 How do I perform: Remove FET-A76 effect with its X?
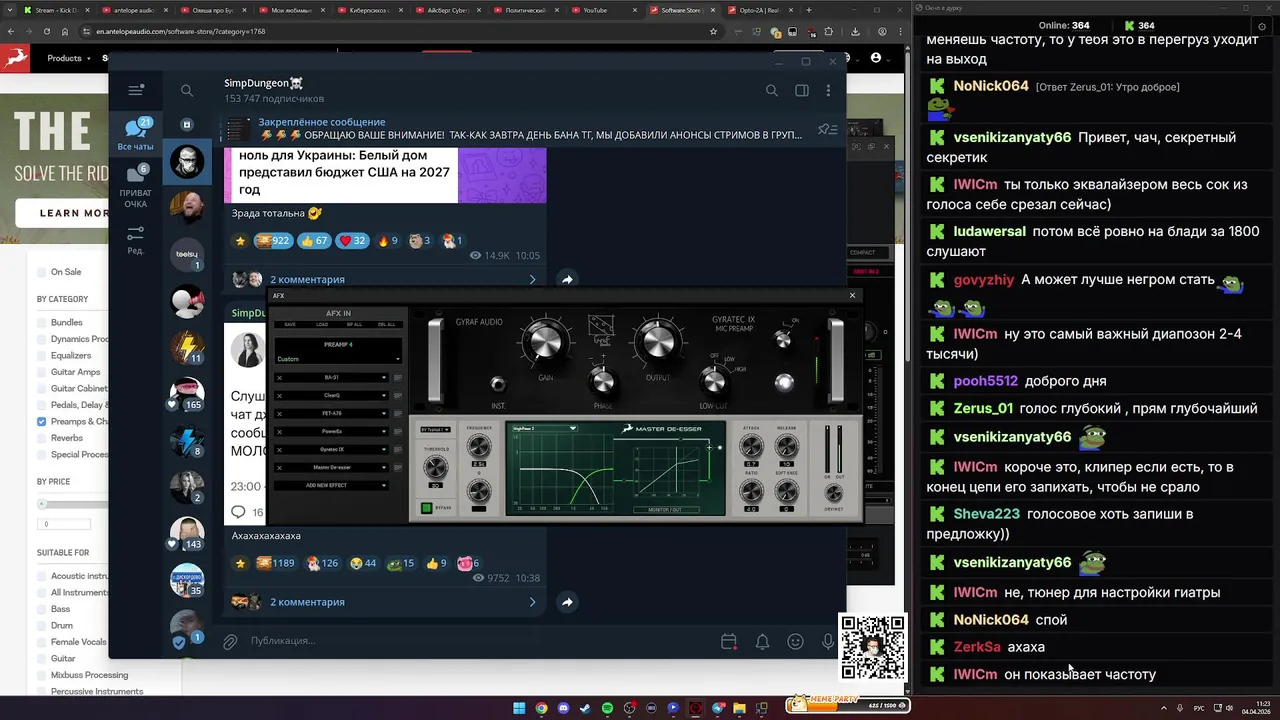pos(279,413)
